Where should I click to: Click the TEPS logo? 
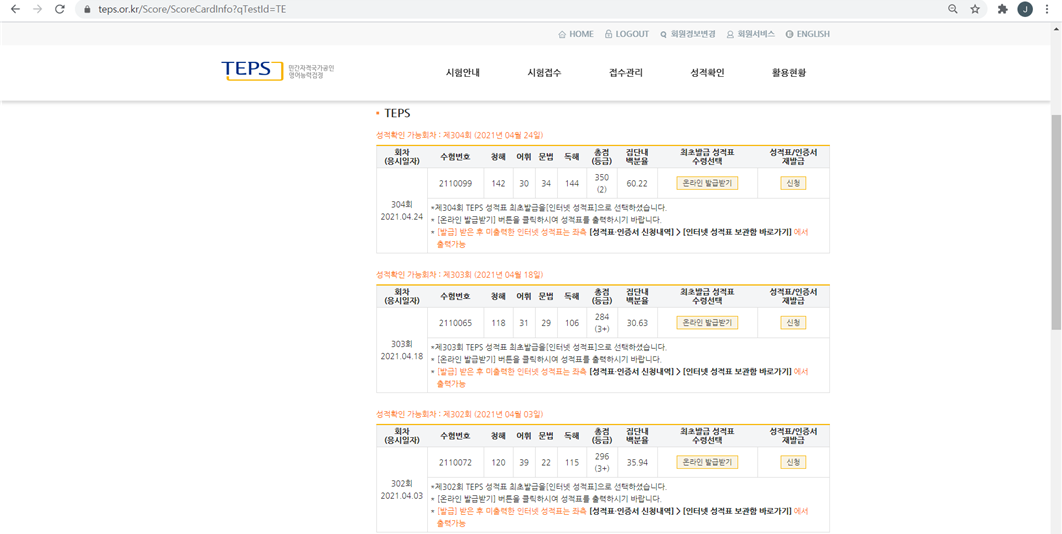coord(252,70)
